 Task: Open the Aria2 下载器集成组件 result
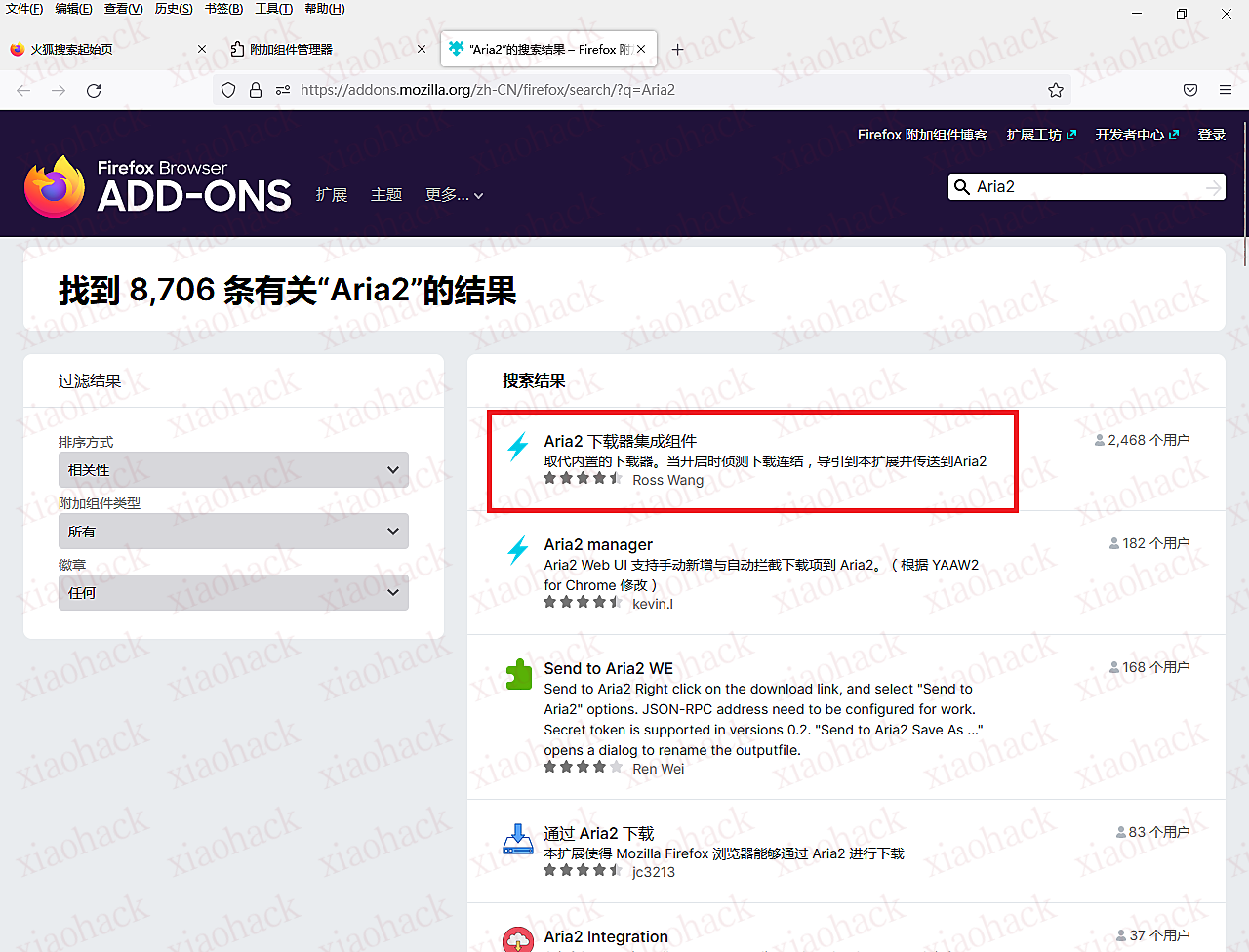pyautogui.click(x=620, y=441)
